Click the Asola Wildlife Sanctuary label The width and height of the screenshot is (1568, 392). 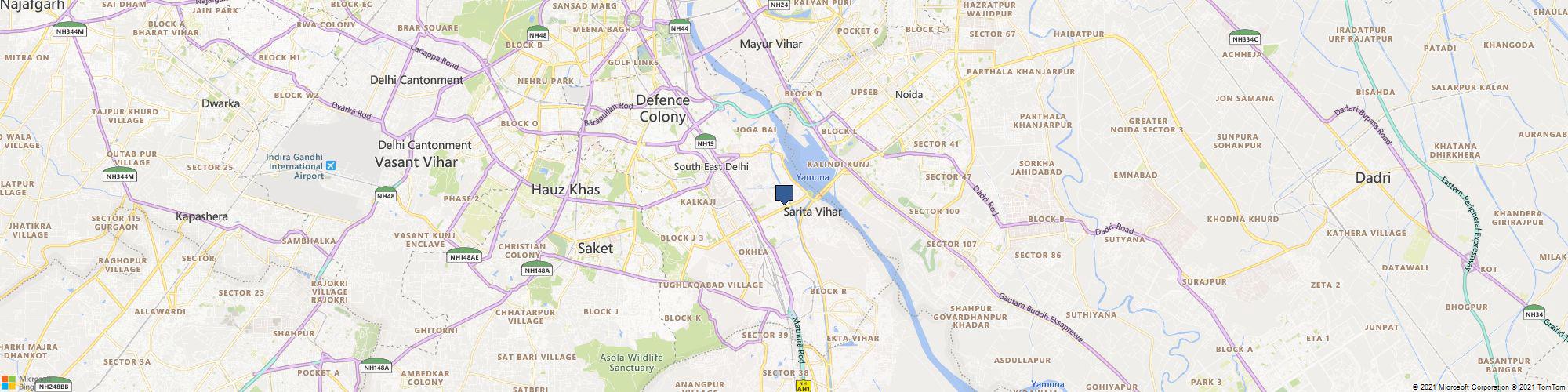pyautogui.click(x=632, y=363)
